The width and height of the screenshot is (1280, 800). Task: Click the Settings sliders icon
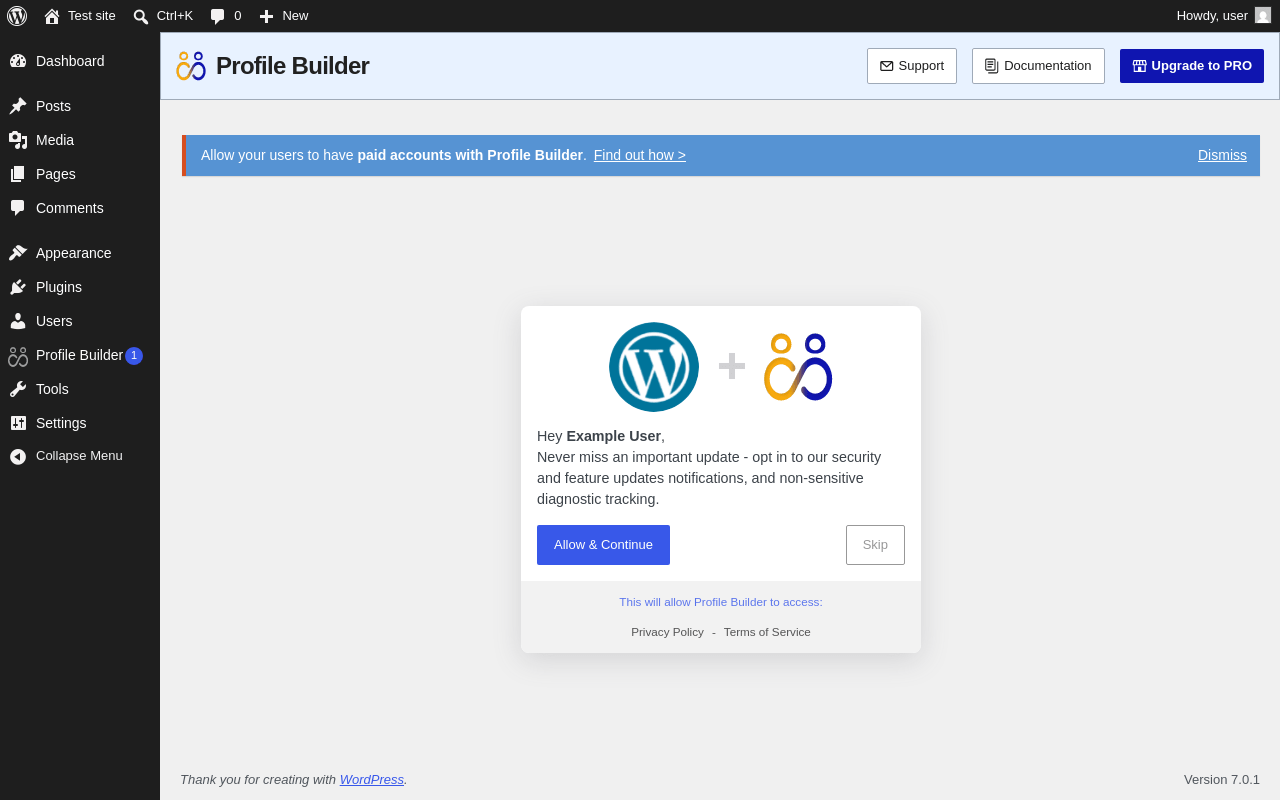click(18, 423)
